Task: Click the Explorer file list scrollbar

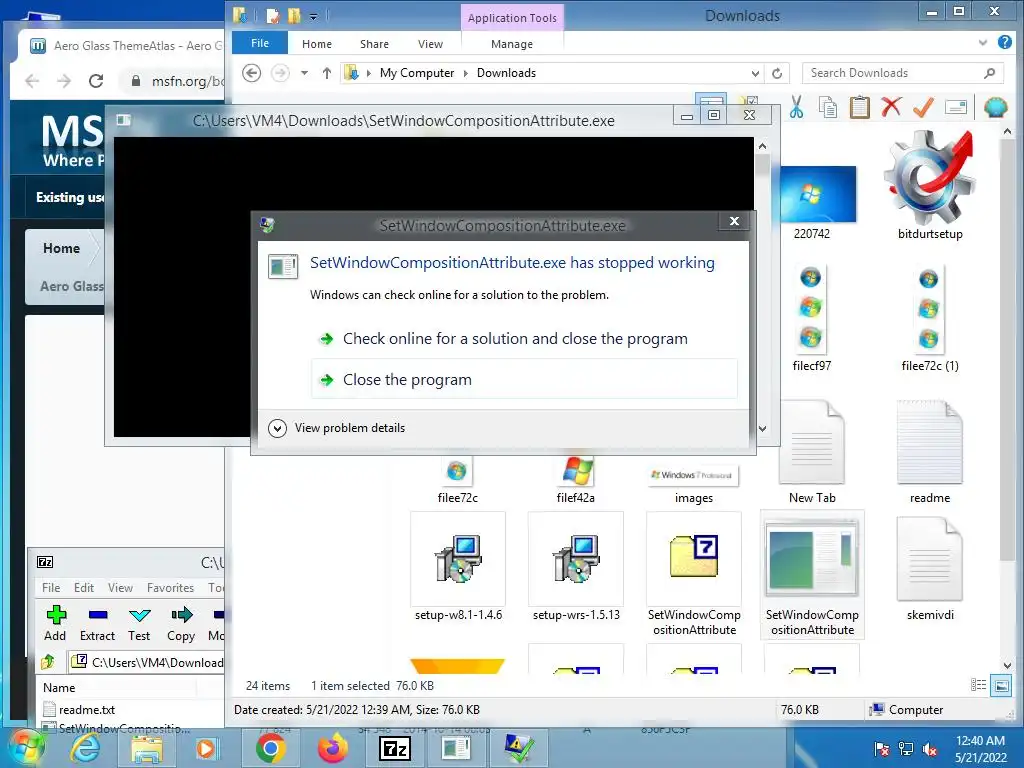Action: pyautogui.click(x=1006, y=349)
